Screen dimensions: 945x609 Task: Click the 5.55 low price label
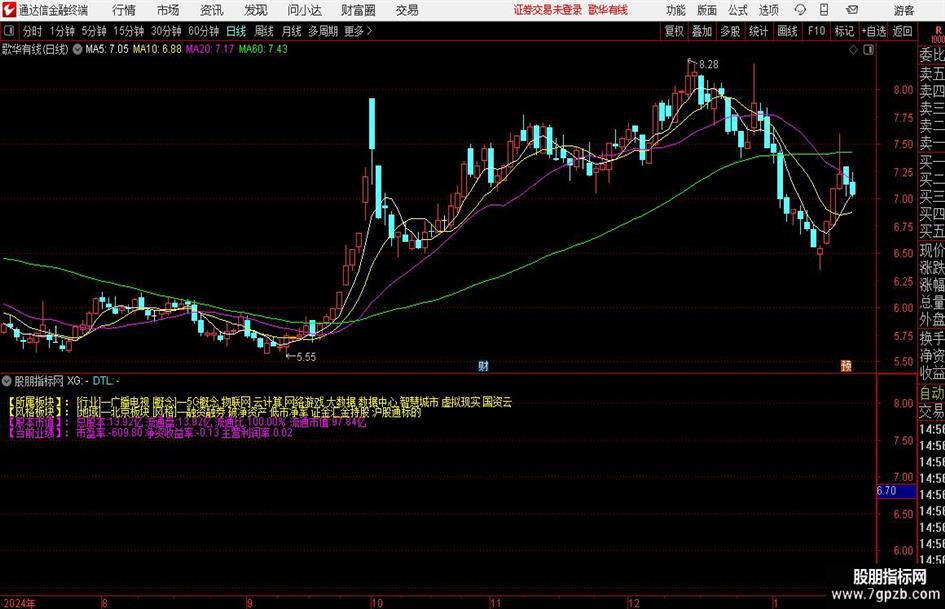pos(306,356)
